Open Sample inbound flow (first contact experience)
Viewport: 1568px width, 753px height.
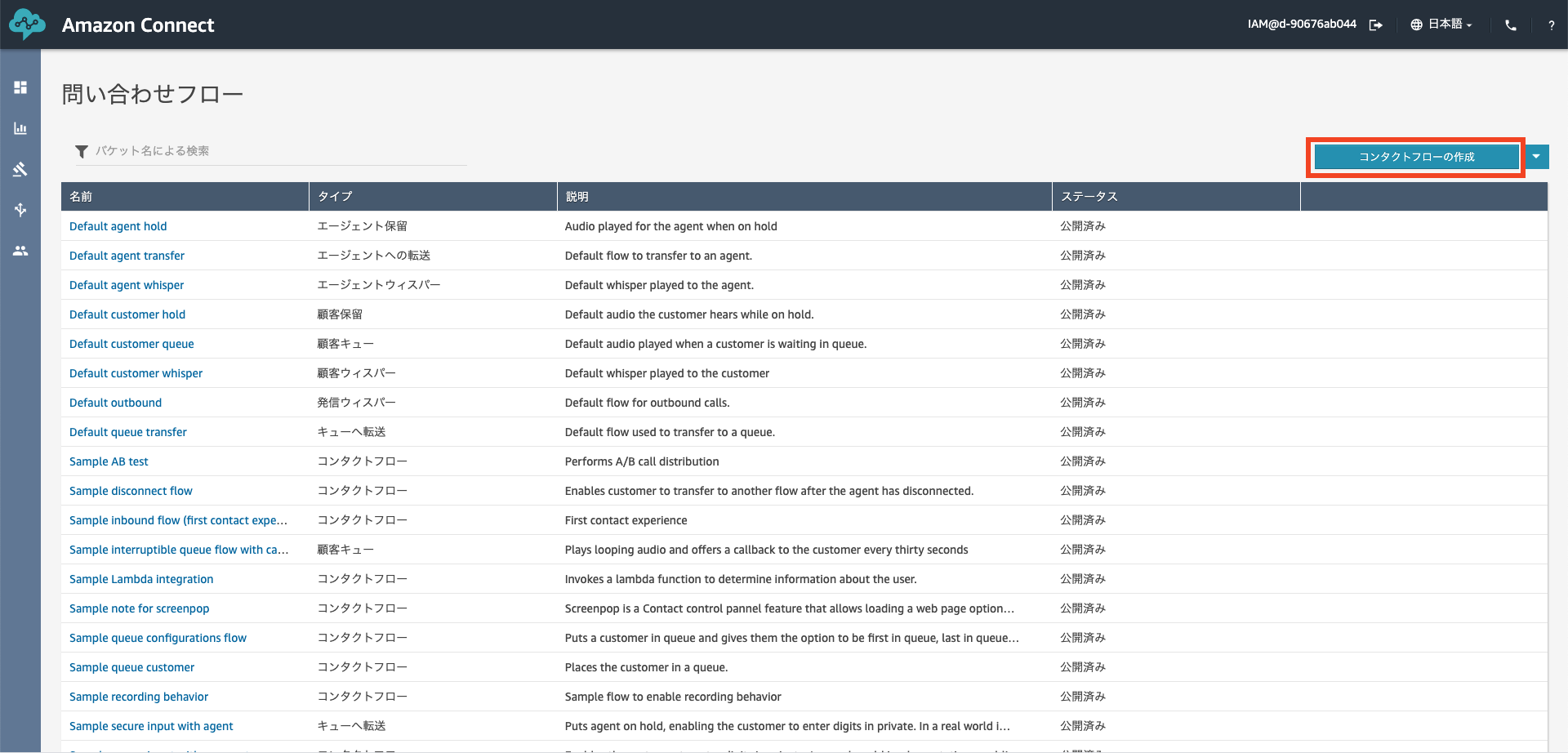tap(178, 520)
